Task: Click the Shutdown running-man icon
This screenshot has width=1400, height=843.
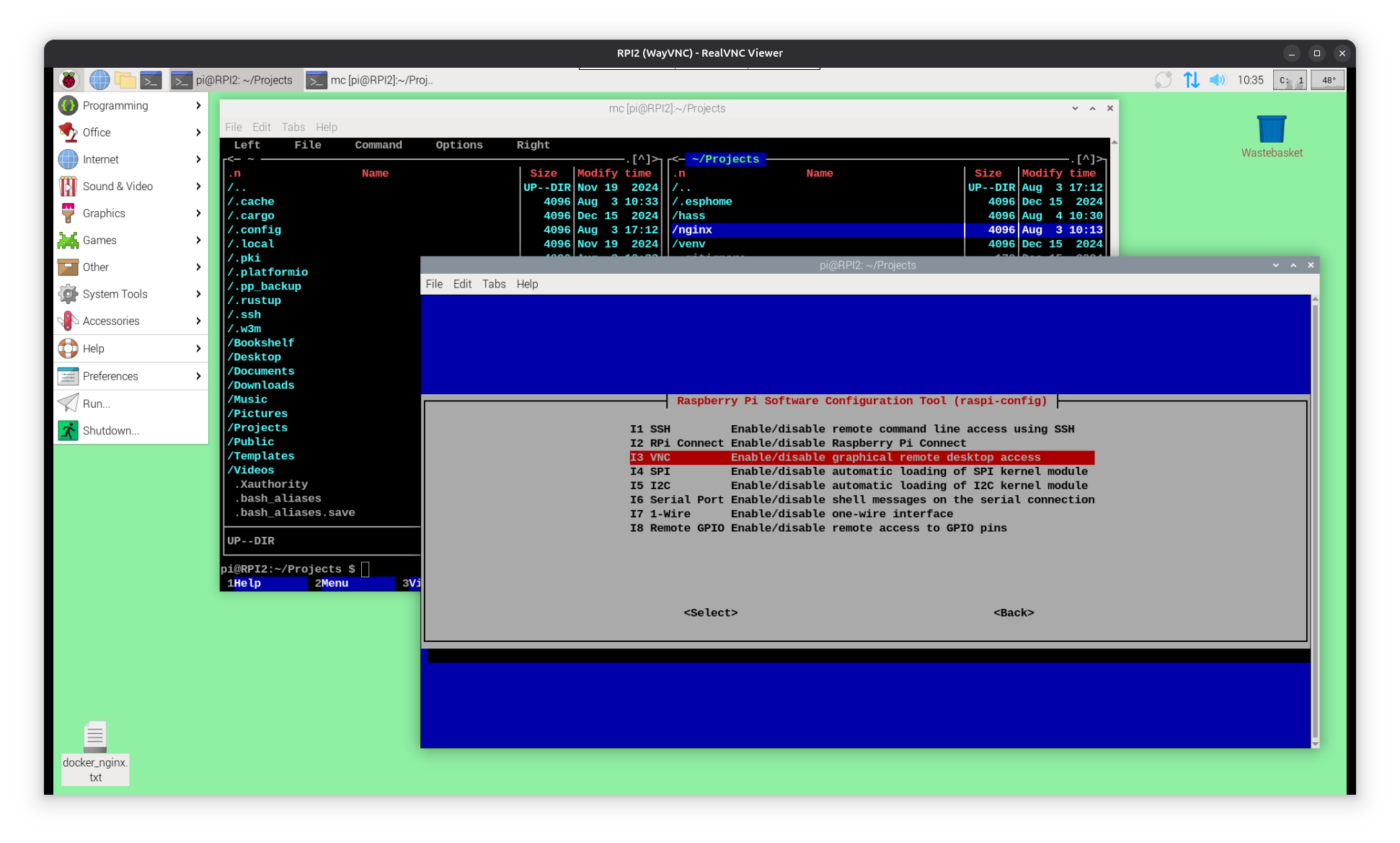Action: pyautogui.click(x=68, y=431)
